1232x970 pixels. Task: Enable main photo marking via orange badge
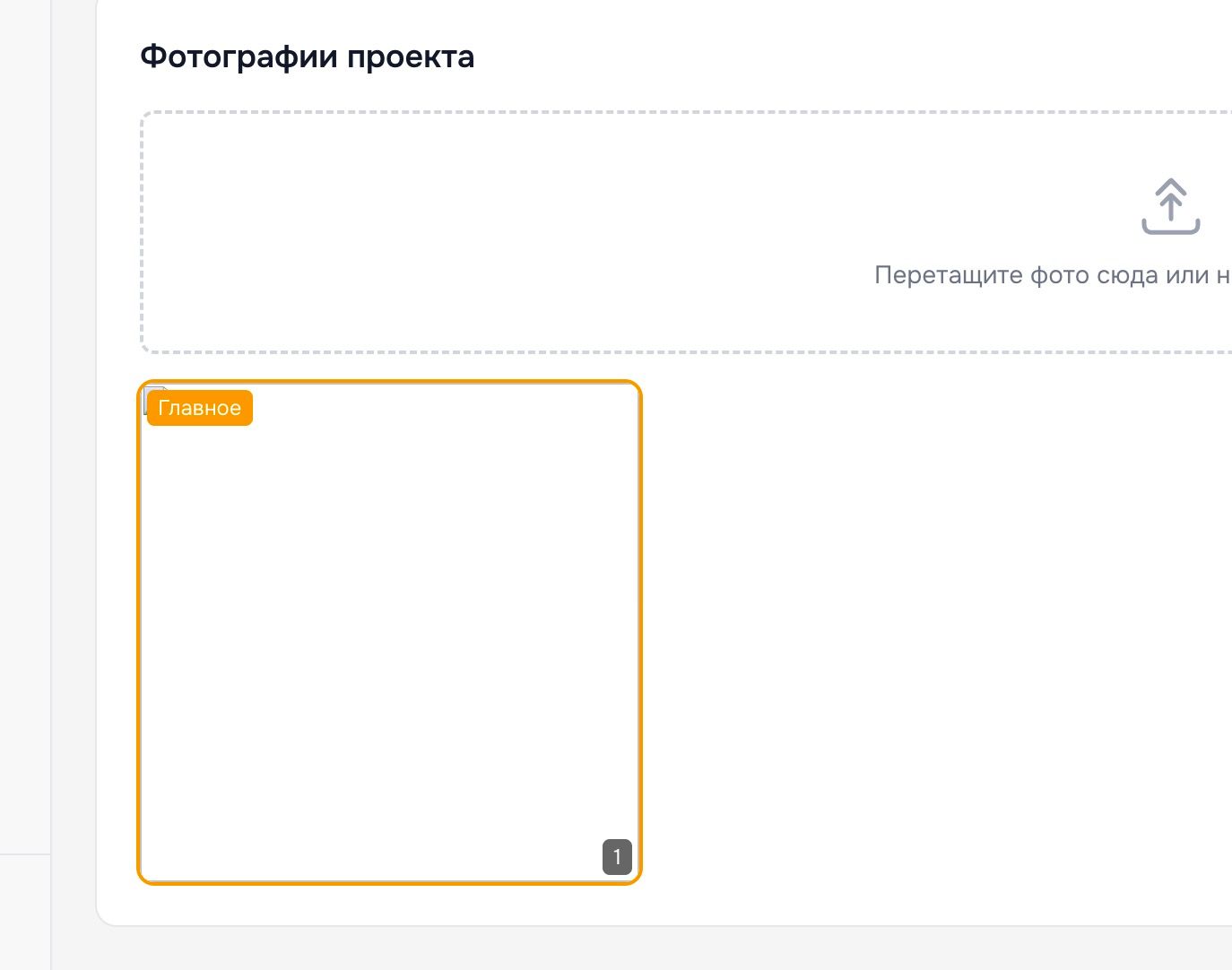pyautogui.click(x=199, y=408)
